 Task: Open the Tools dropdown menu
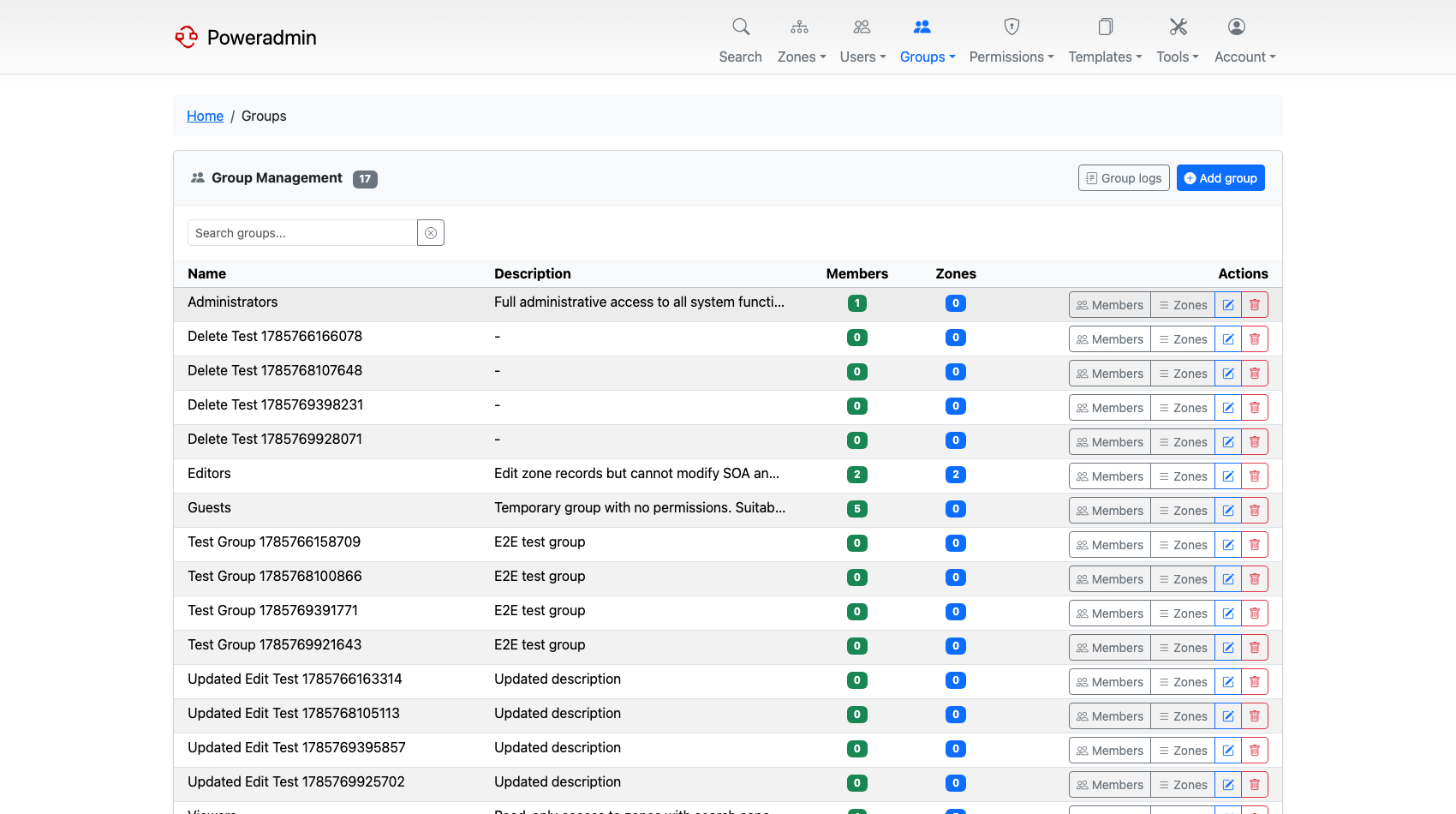point(1178,41)
